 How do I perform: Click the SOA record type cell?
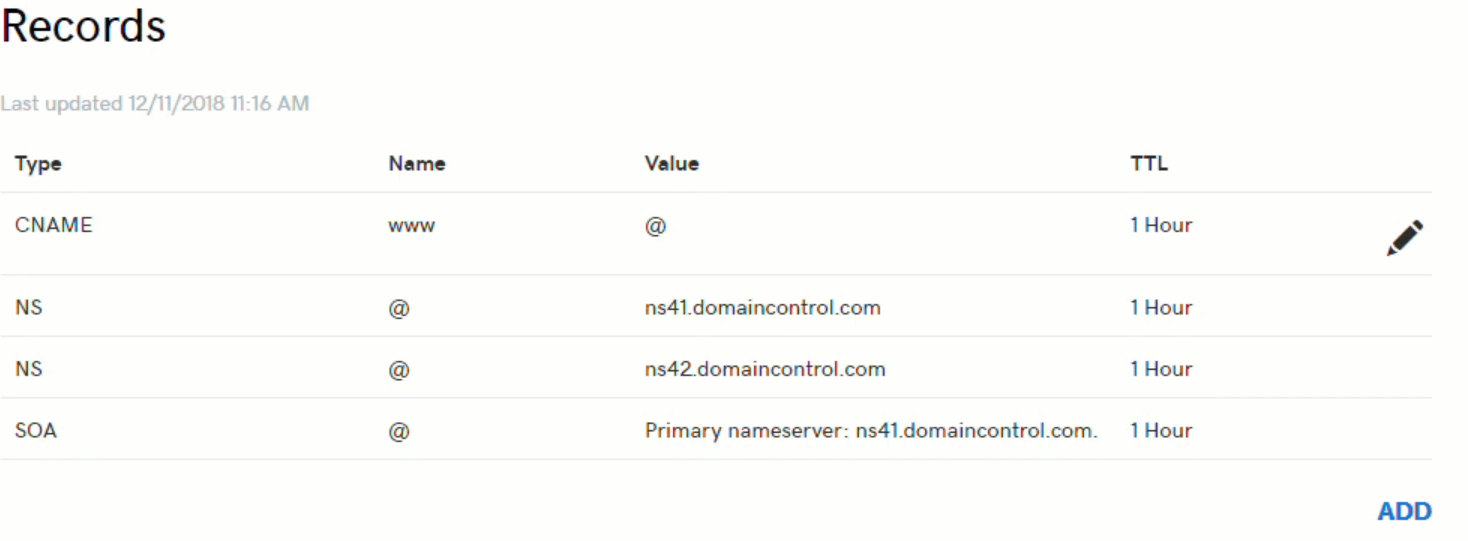36,431
